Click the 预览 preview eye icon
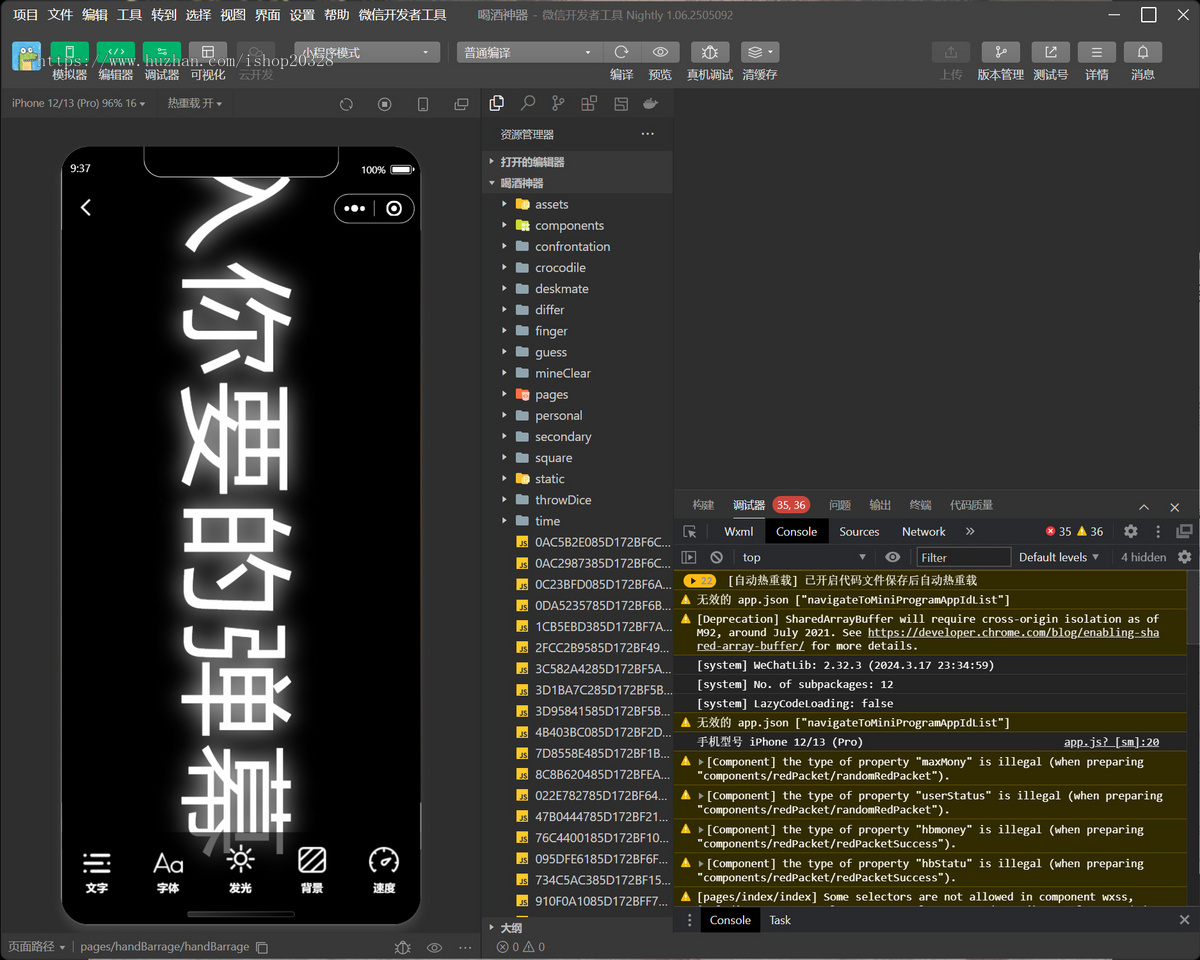Screen dimensions: 1200x960 tap(660, 52)
